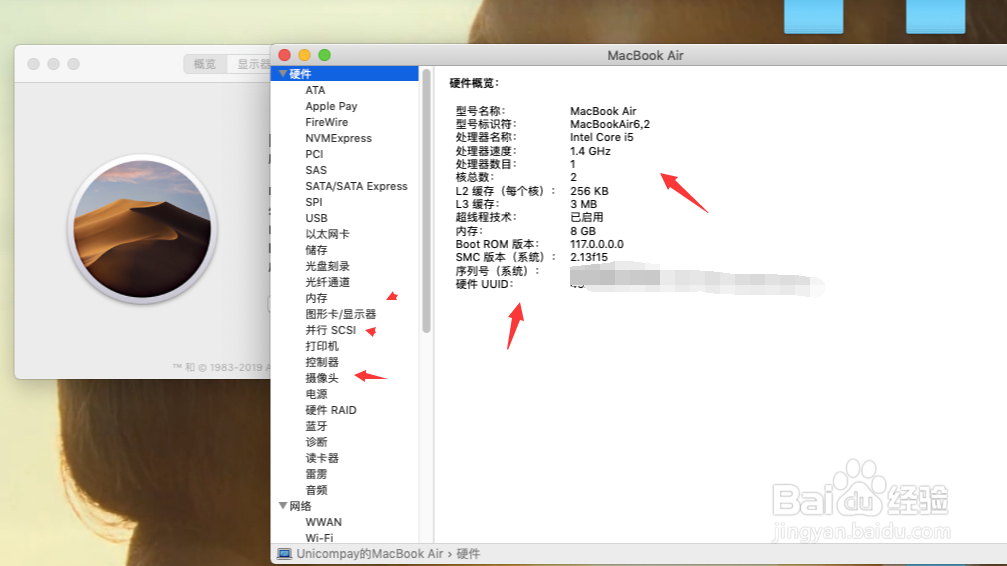This screenshot has width=1007, height=566.
Task: Select 并行 SCSI entry
Action: pos(330,330)
